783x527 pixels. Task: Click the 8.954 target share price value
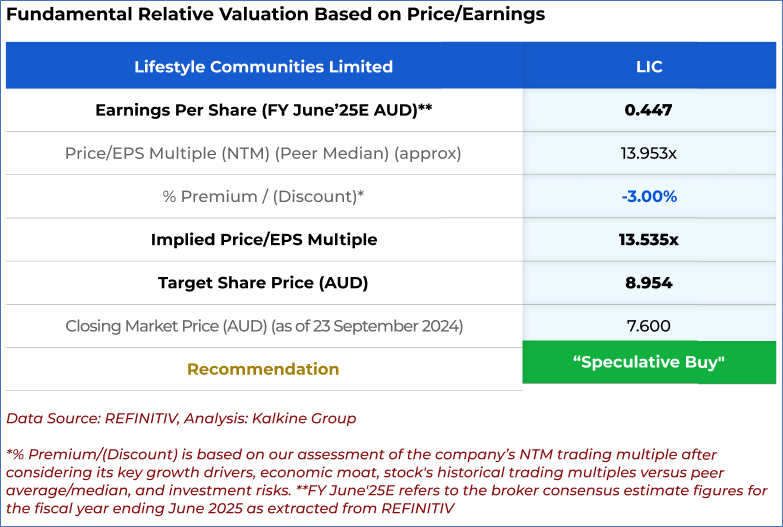pos(648,283)
